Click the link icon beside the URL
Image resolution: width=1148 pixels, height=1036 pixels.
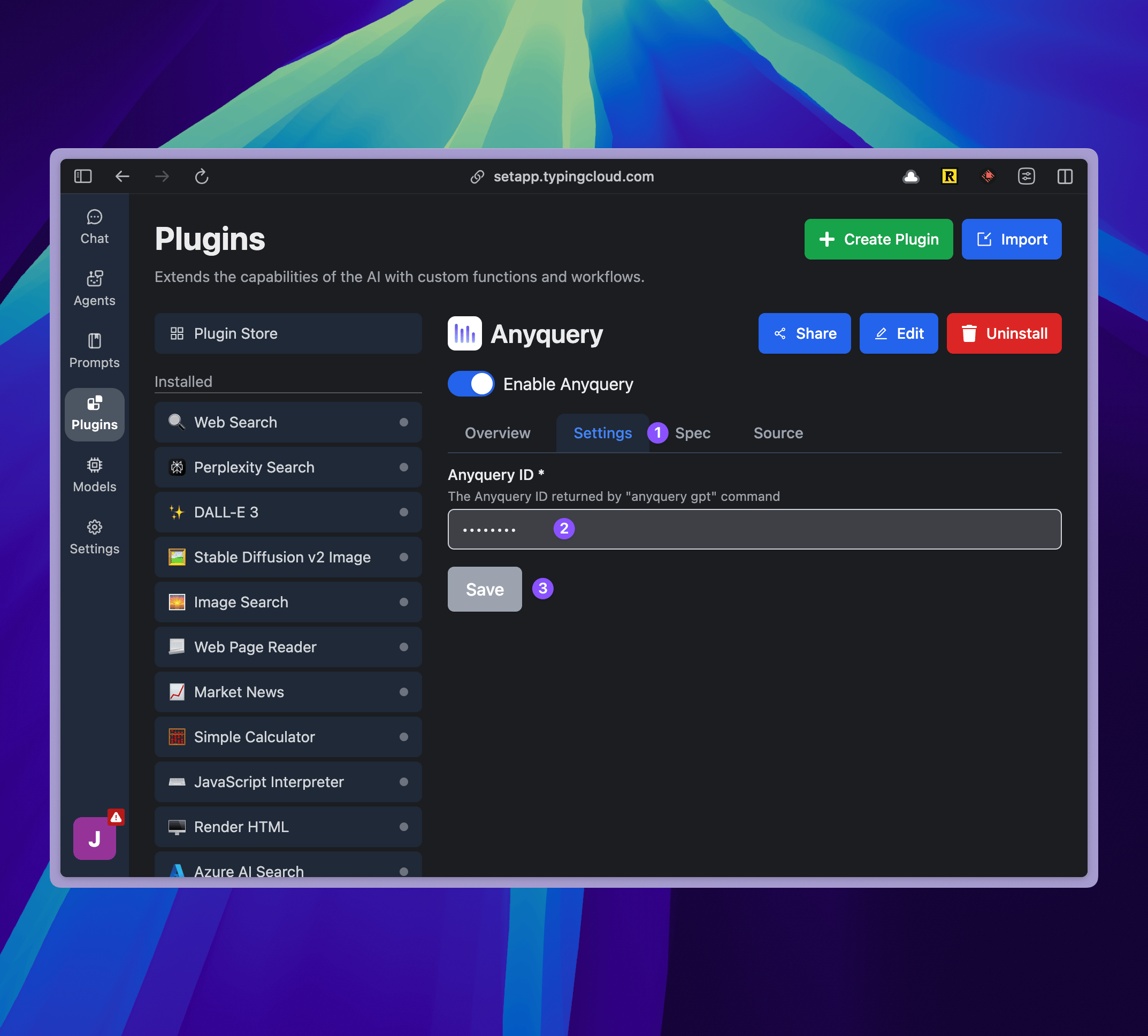pos(477,177)
